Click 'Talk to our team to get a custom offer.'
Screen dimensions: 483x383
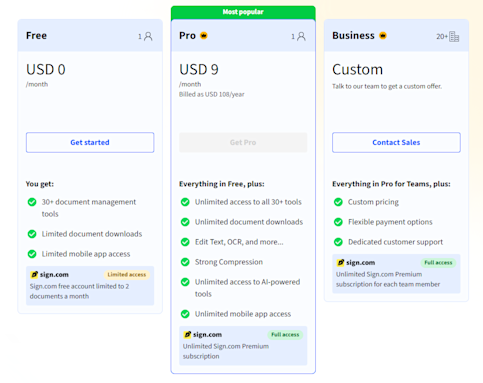coord(387,86)
